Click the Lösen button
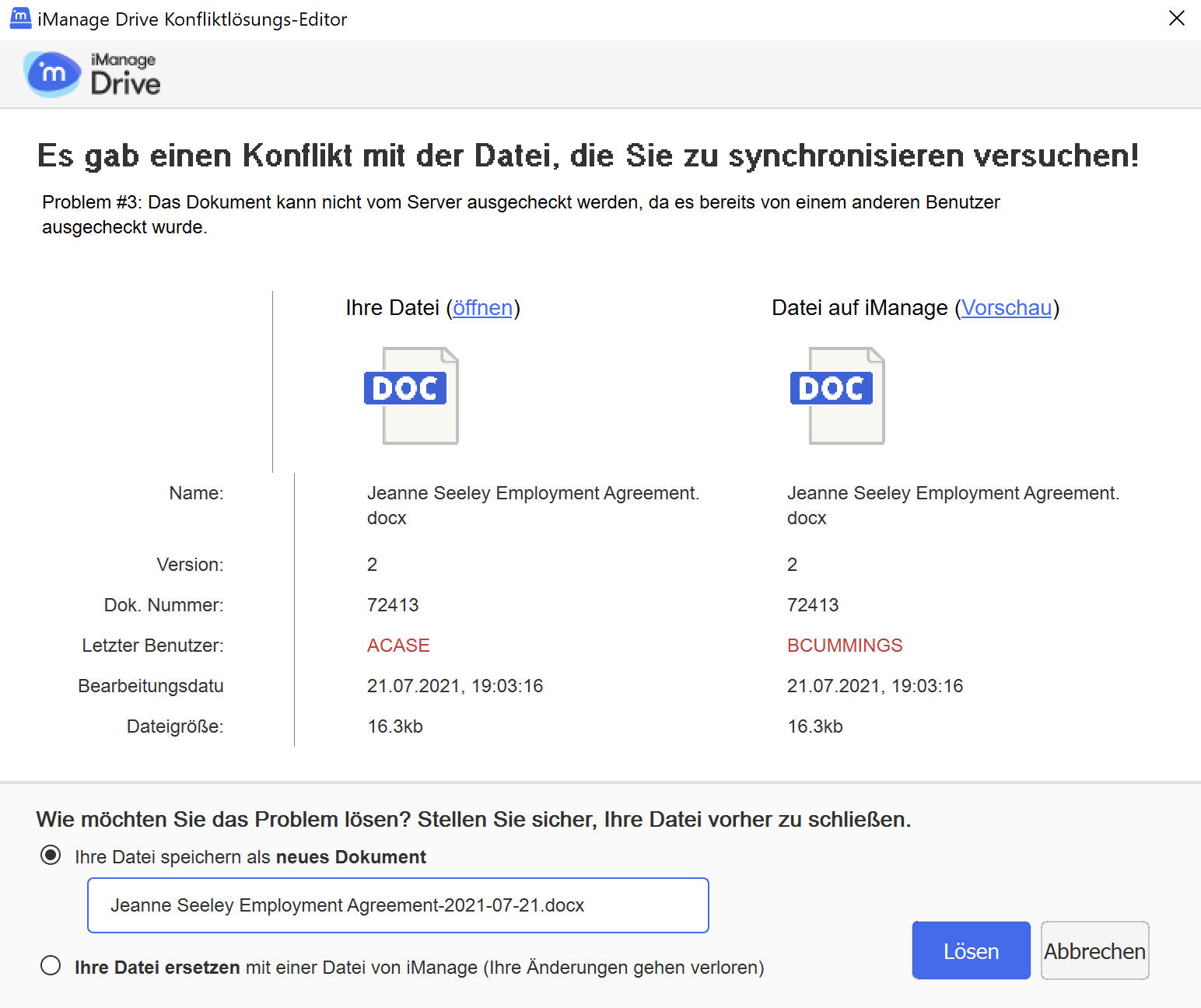The image size is (1201, 1008). (x=971, y=950)
